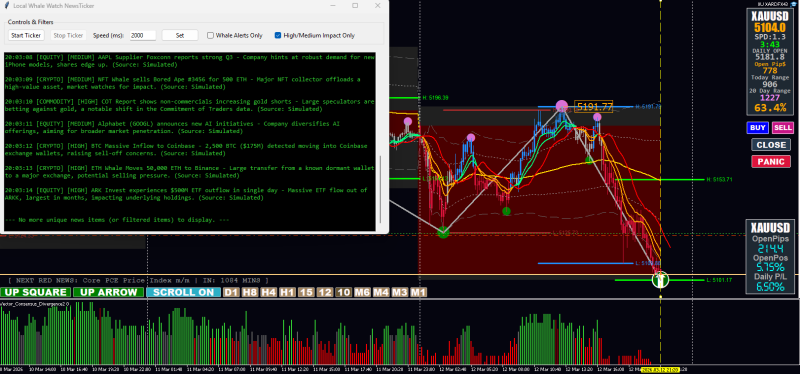Viewport: 800px width, 374px height.
Task: Click the 5191.77 price label on chart
Action: click(x=594, y=107)
